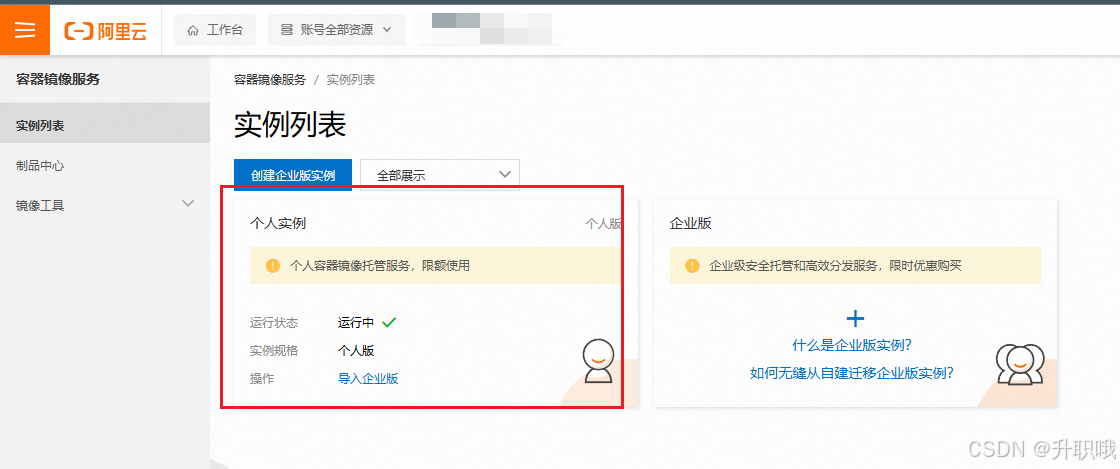Click the group users icon in 企业版 card
The image size is (1120, 469).
(x=1020, y=364)
